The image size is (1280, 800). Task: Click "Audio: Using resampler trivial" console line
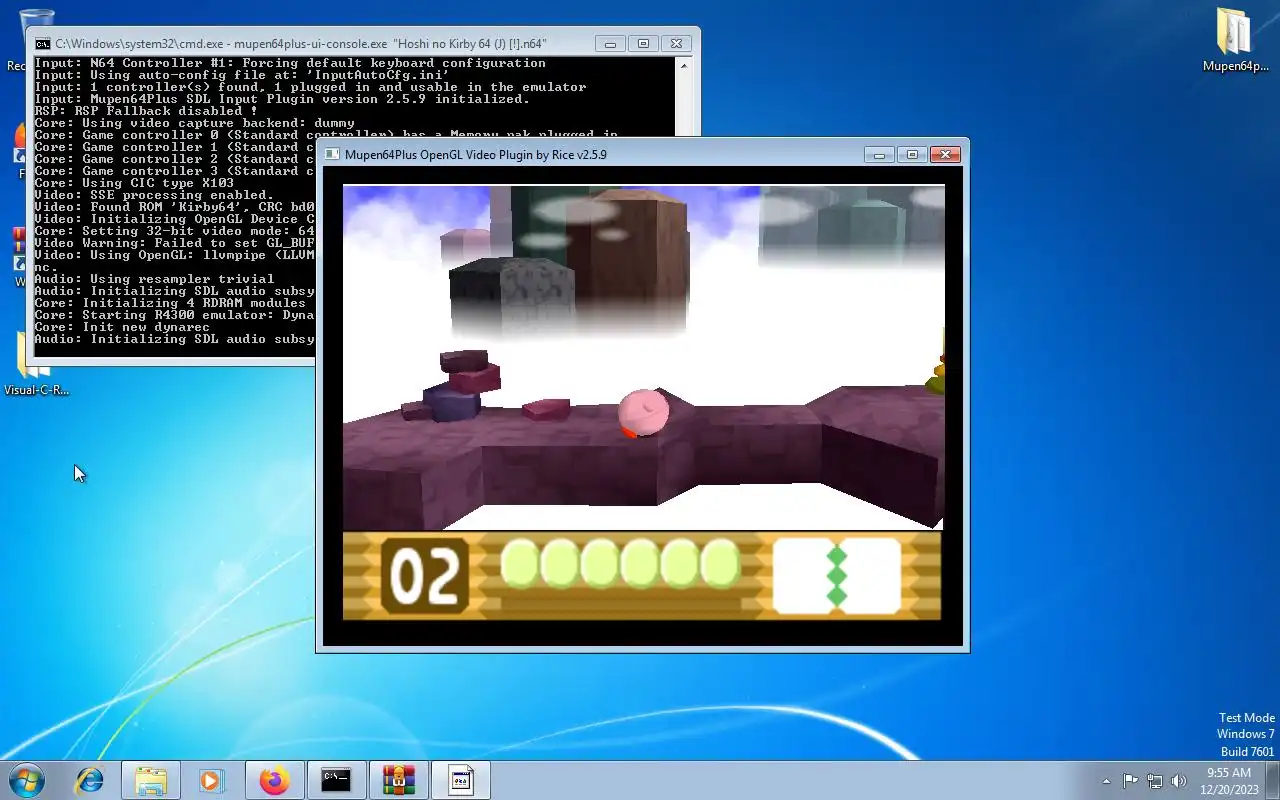tap(154, 279)
